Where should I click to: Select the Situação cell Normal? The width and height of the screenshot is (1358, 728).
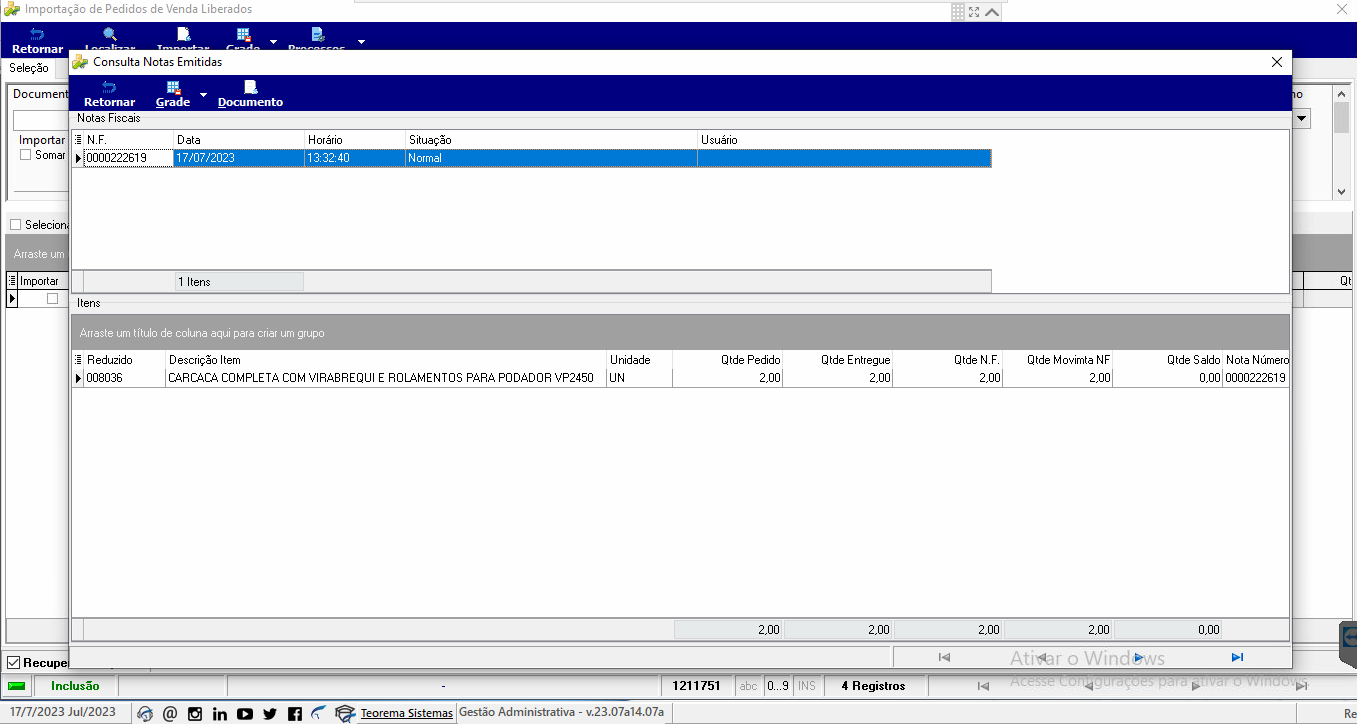pos(551,158)
